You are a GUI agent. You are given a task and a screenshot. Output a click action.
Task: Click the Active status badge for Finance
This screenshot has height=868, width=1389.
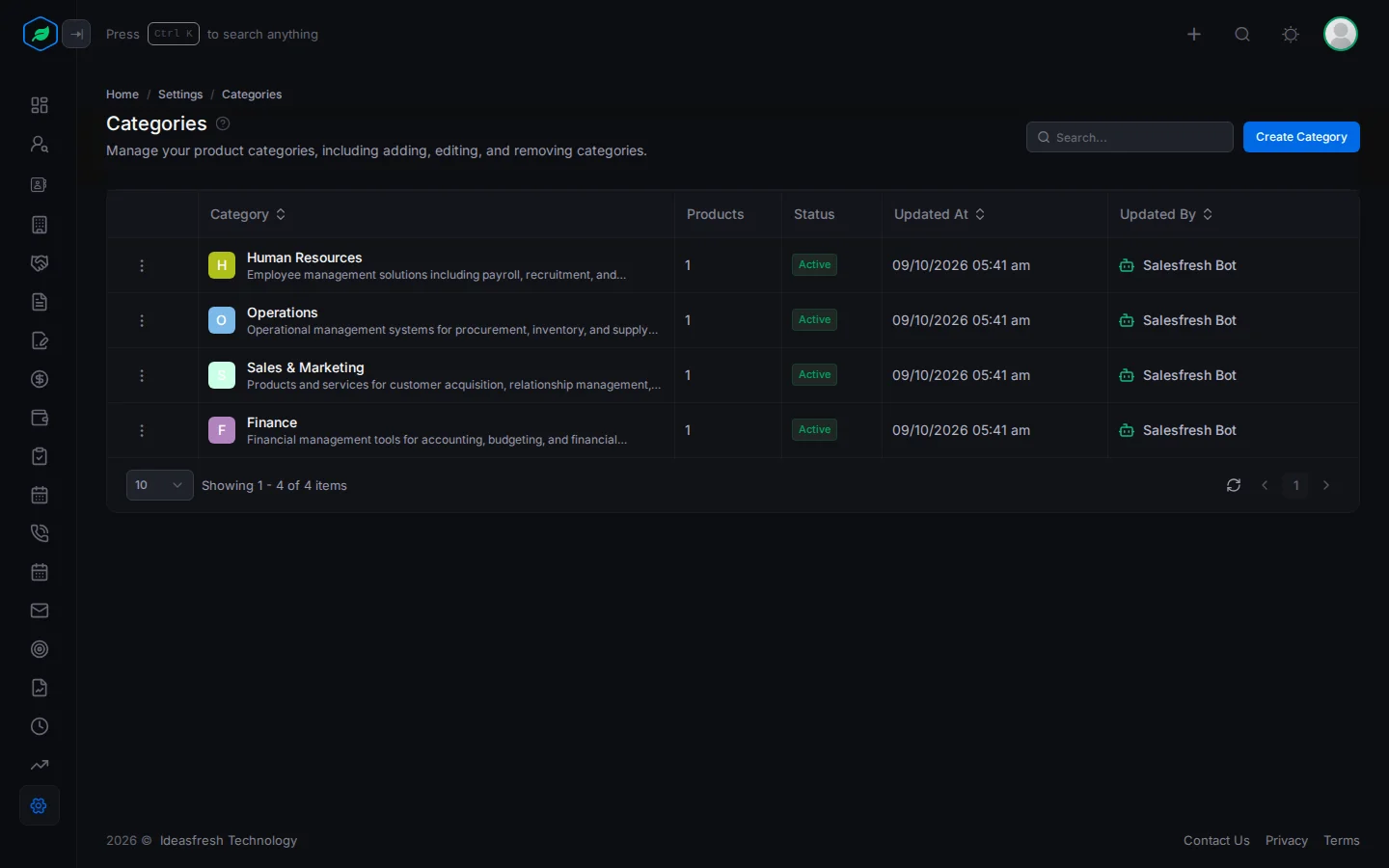(814, 429)
